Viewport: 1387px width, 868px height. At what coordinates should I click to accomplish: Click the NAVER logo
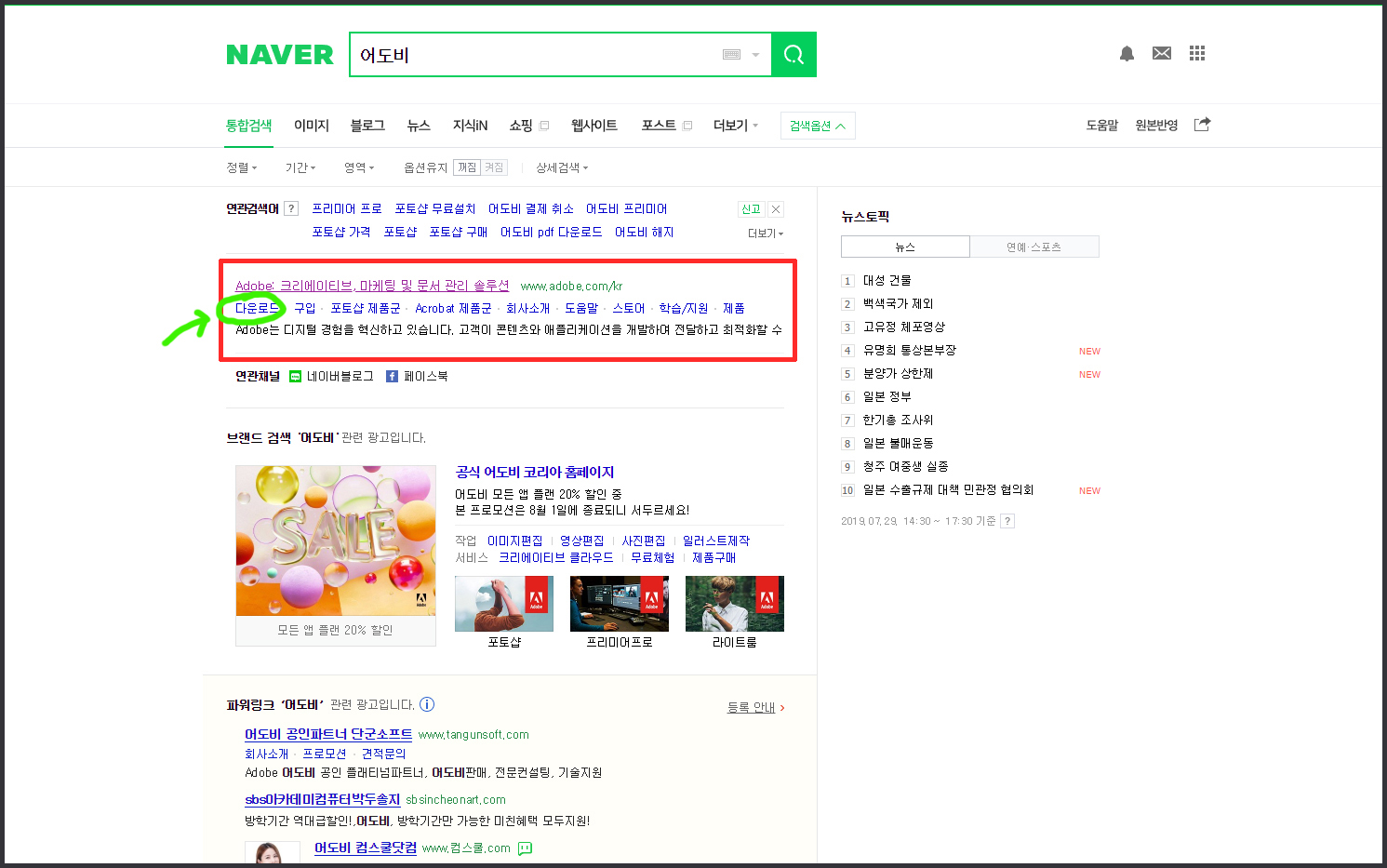pyautogui.click(x=280, y=55)
